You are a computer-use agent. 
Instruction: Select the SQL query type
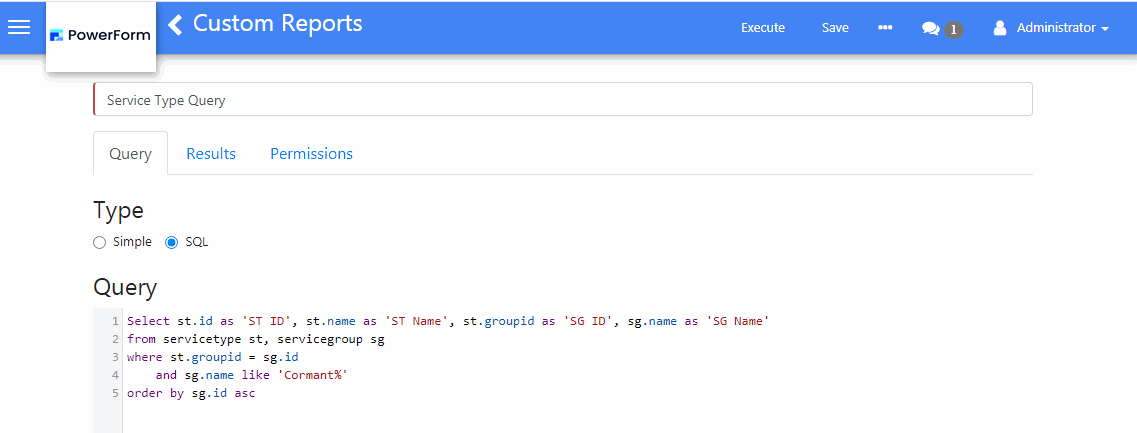coord(171,242)
